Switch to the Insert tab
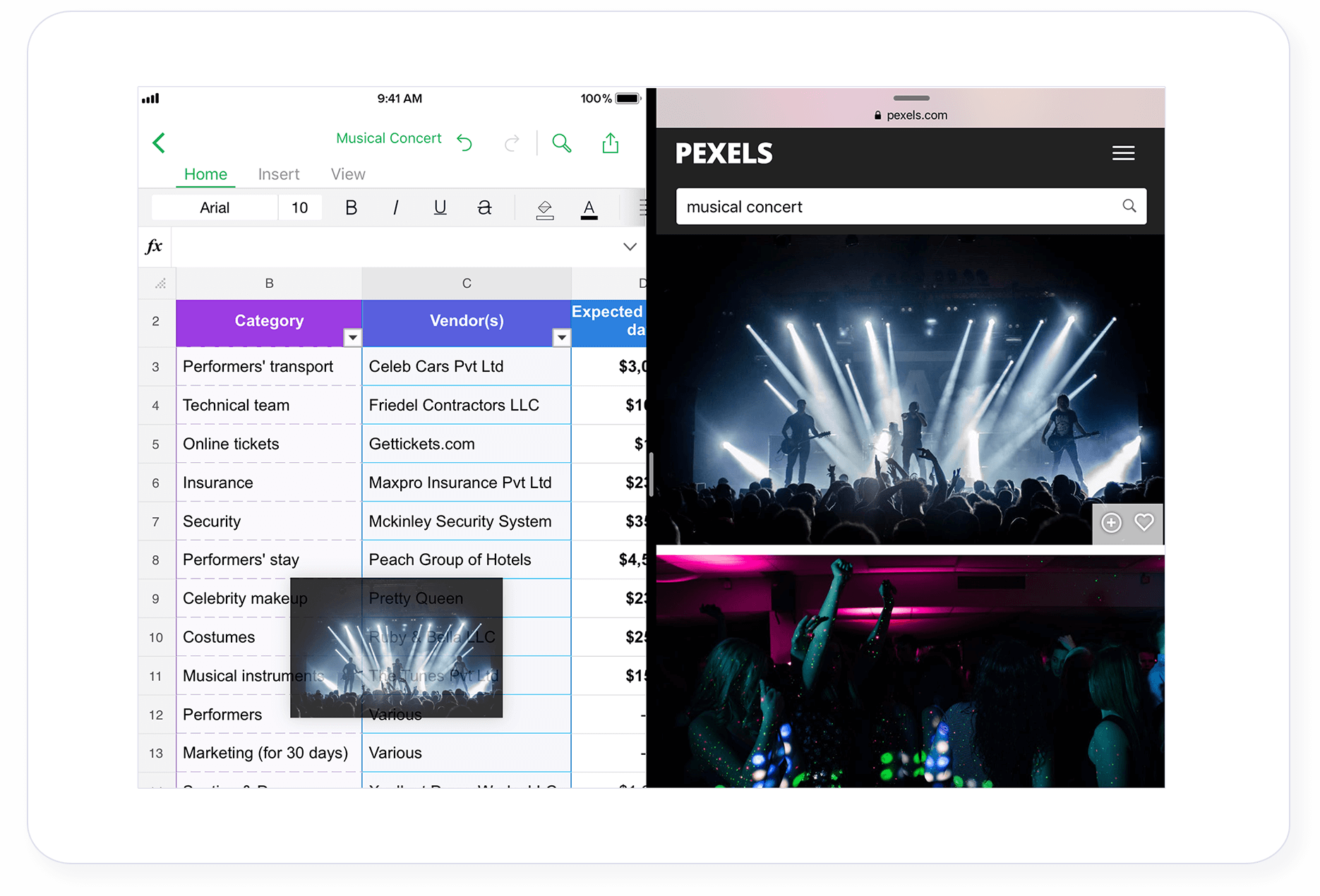Screen dimensions: 1320x896 click(278, 174)
